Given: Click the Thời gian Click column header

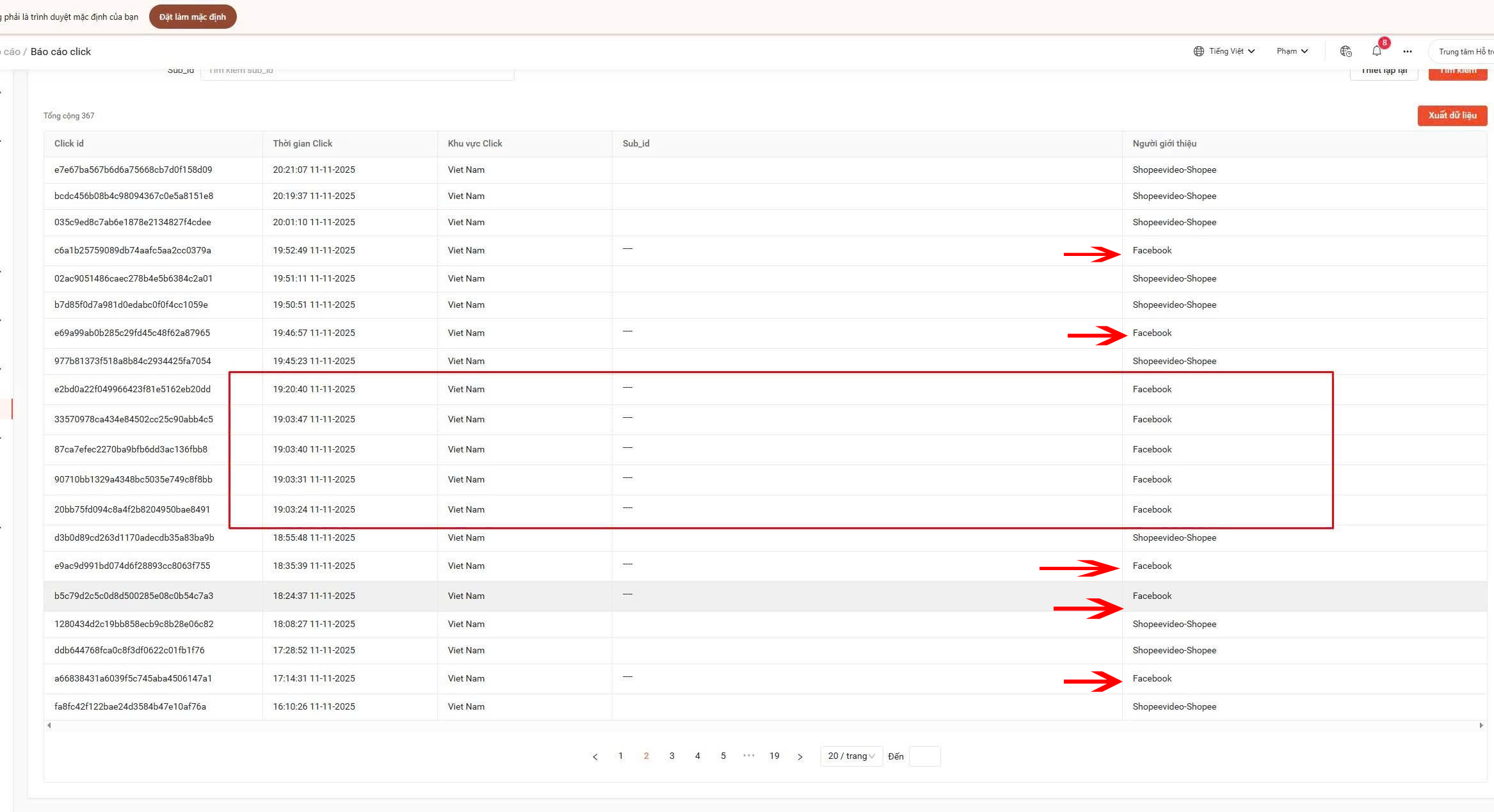Looking at the screenshot, I should [x=303, y=143].
